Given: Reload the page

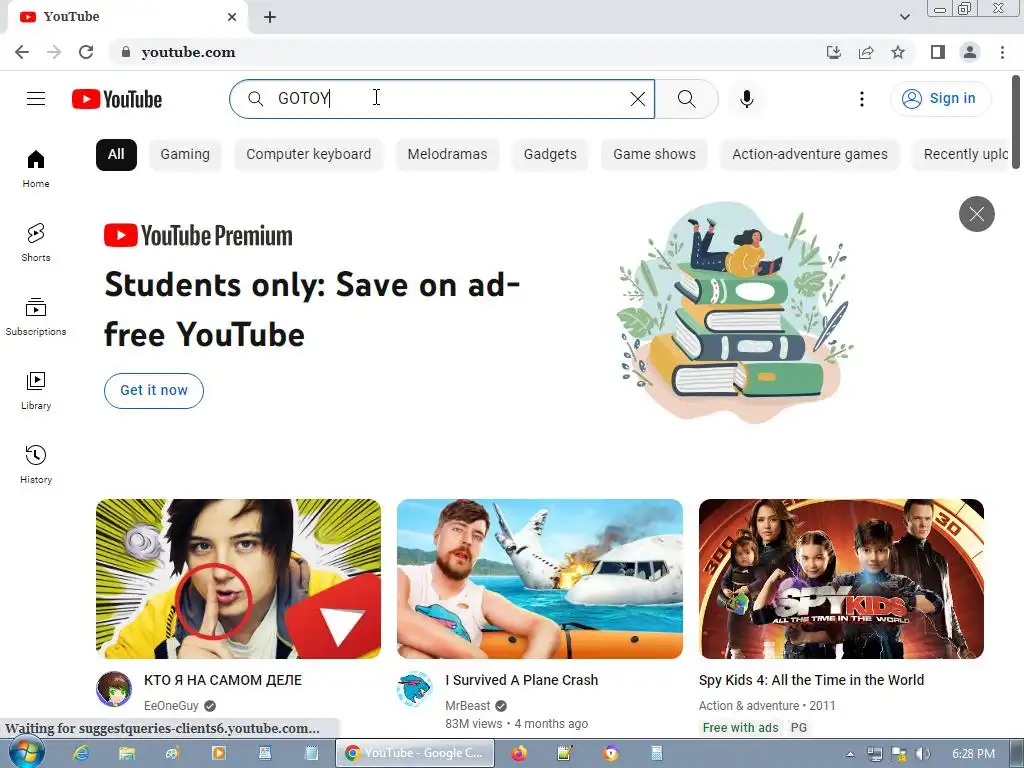Looking at the screenshot, I should (86, 52).
